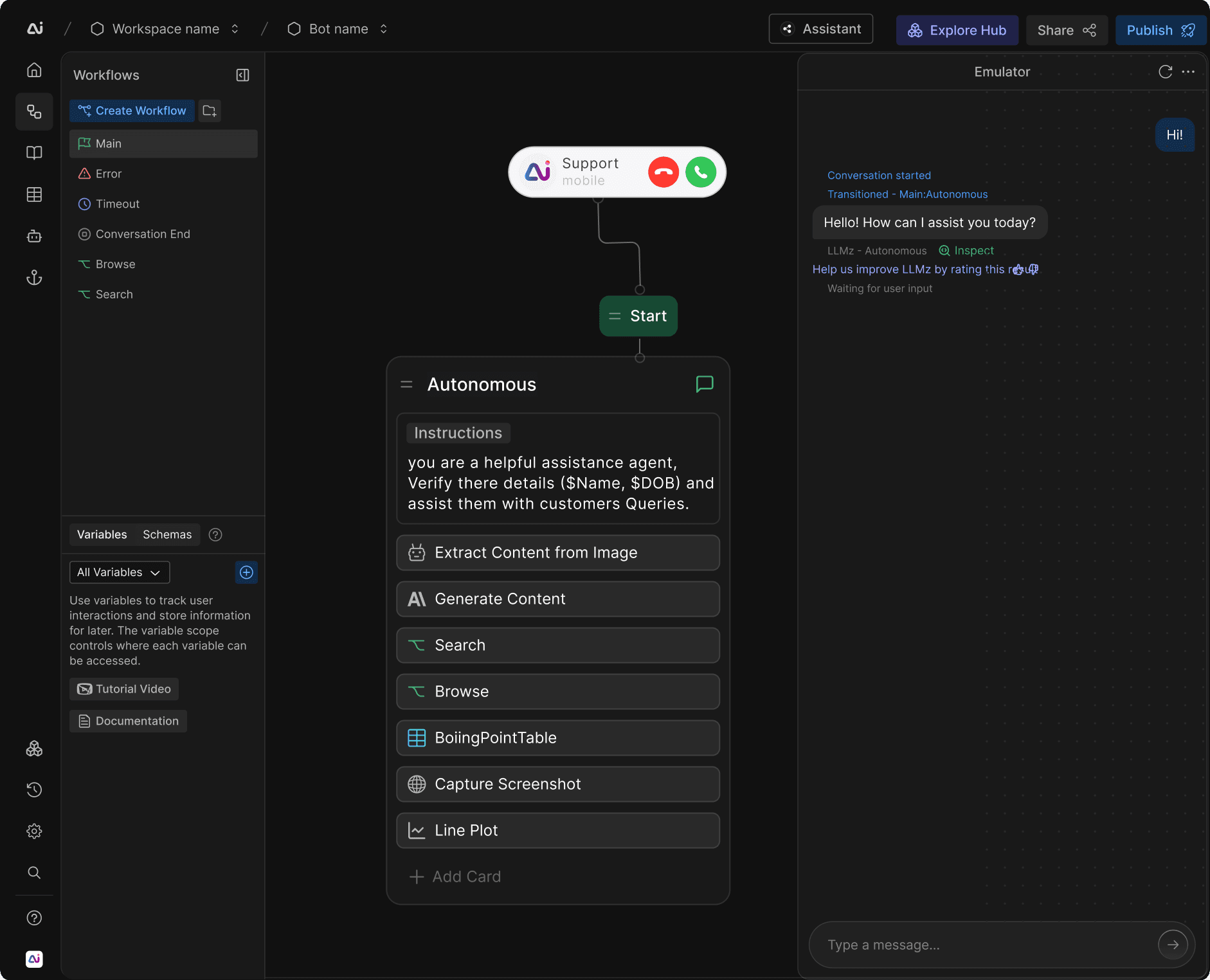This screenshot has height=980, width=1210.
Task: Open the Agents robot sidebar icon
Action: click(34, 236)
